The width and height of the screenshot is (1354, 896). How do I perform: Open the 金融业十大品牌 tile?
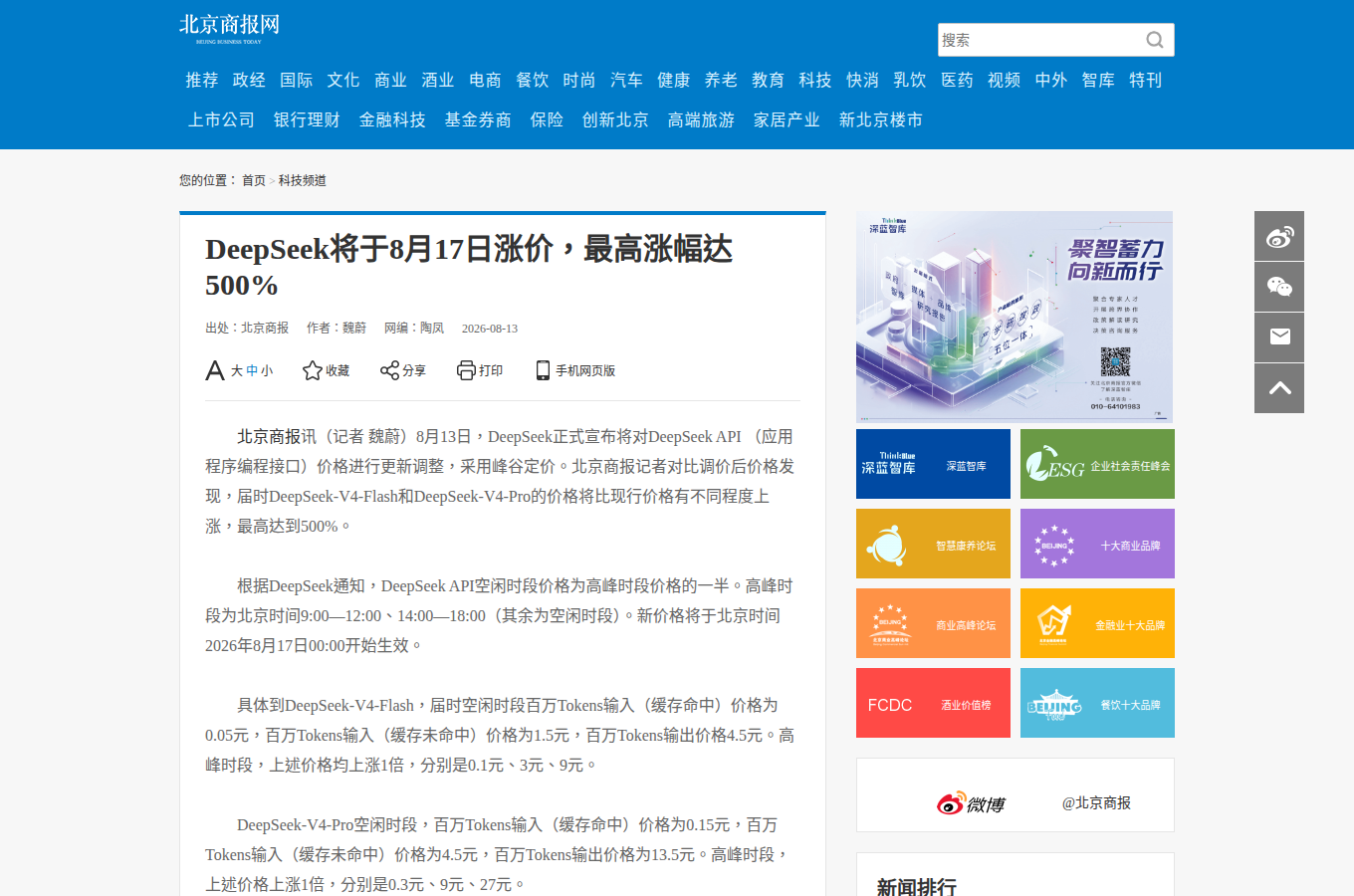pos(1097,623)
